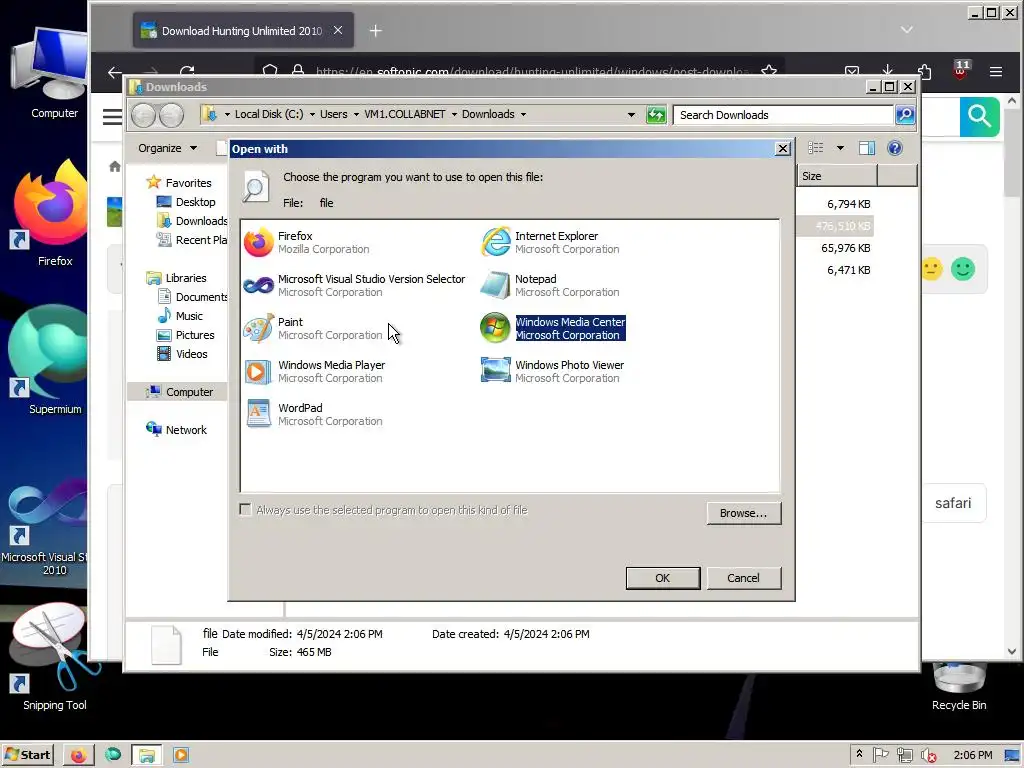Click Firefox icon in the taskbar
This screenshot has width=1024, height=768.
click(x=79, y=756)
